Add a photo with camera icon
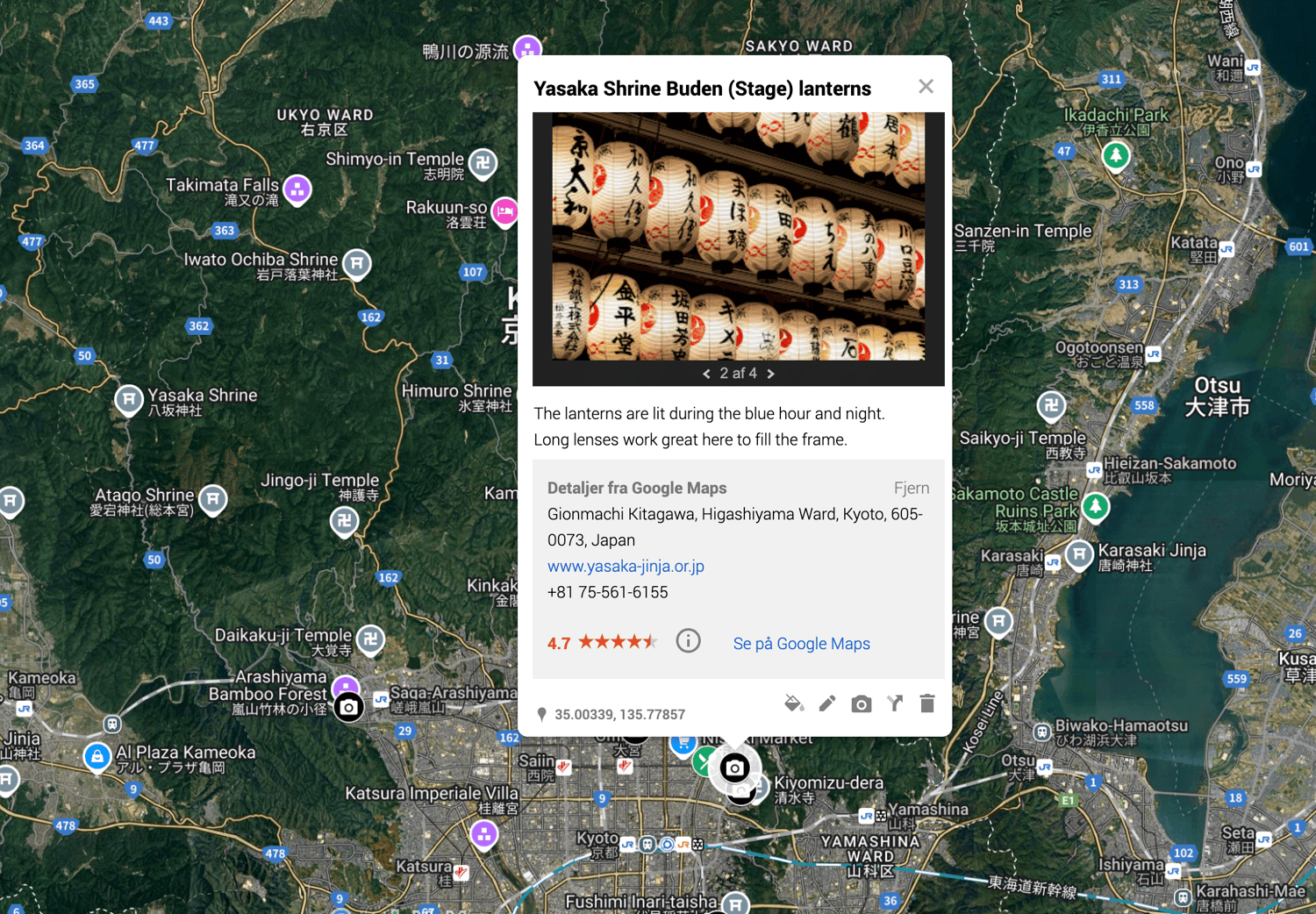 click(x=862, y=704)
